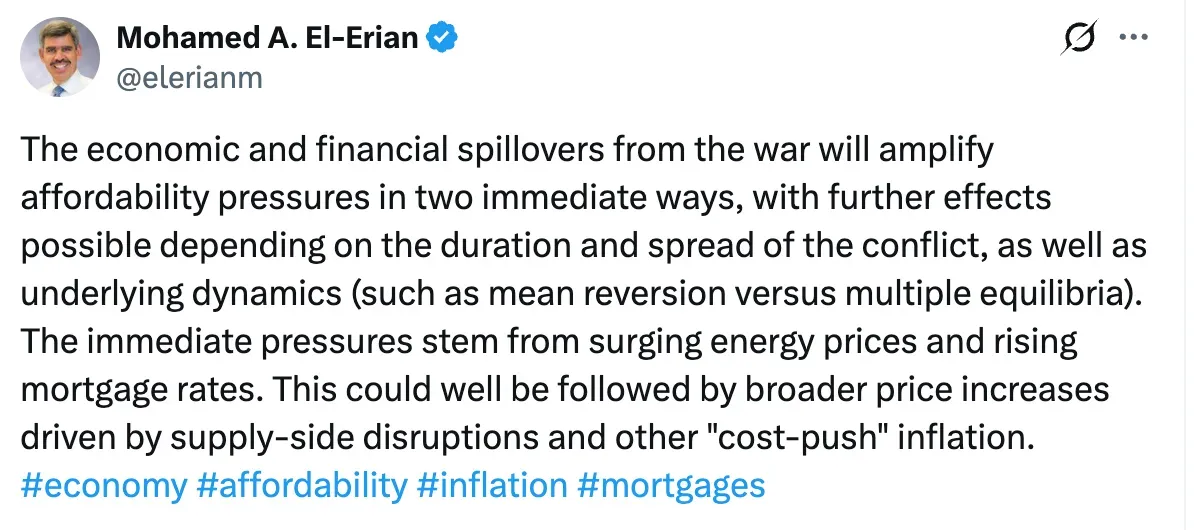Select the #mortgages hashtag
The width and height of the screenshot is (1194, 530).
pyautogui.click(x=671, y=486)
